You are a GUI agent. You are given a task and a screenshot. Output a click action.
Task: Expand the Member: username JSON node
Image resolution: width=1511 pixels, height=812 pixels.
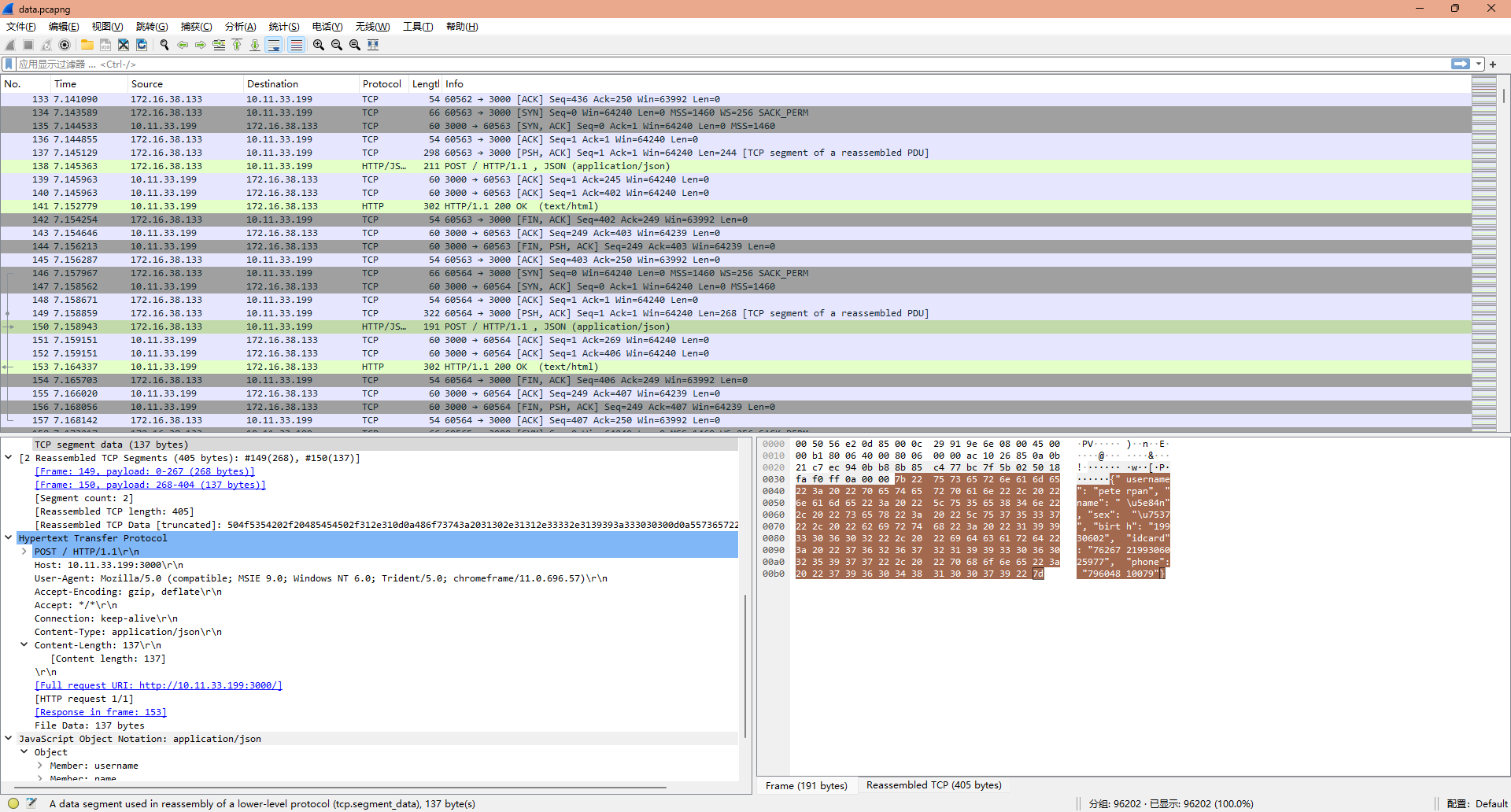[39, 766]
